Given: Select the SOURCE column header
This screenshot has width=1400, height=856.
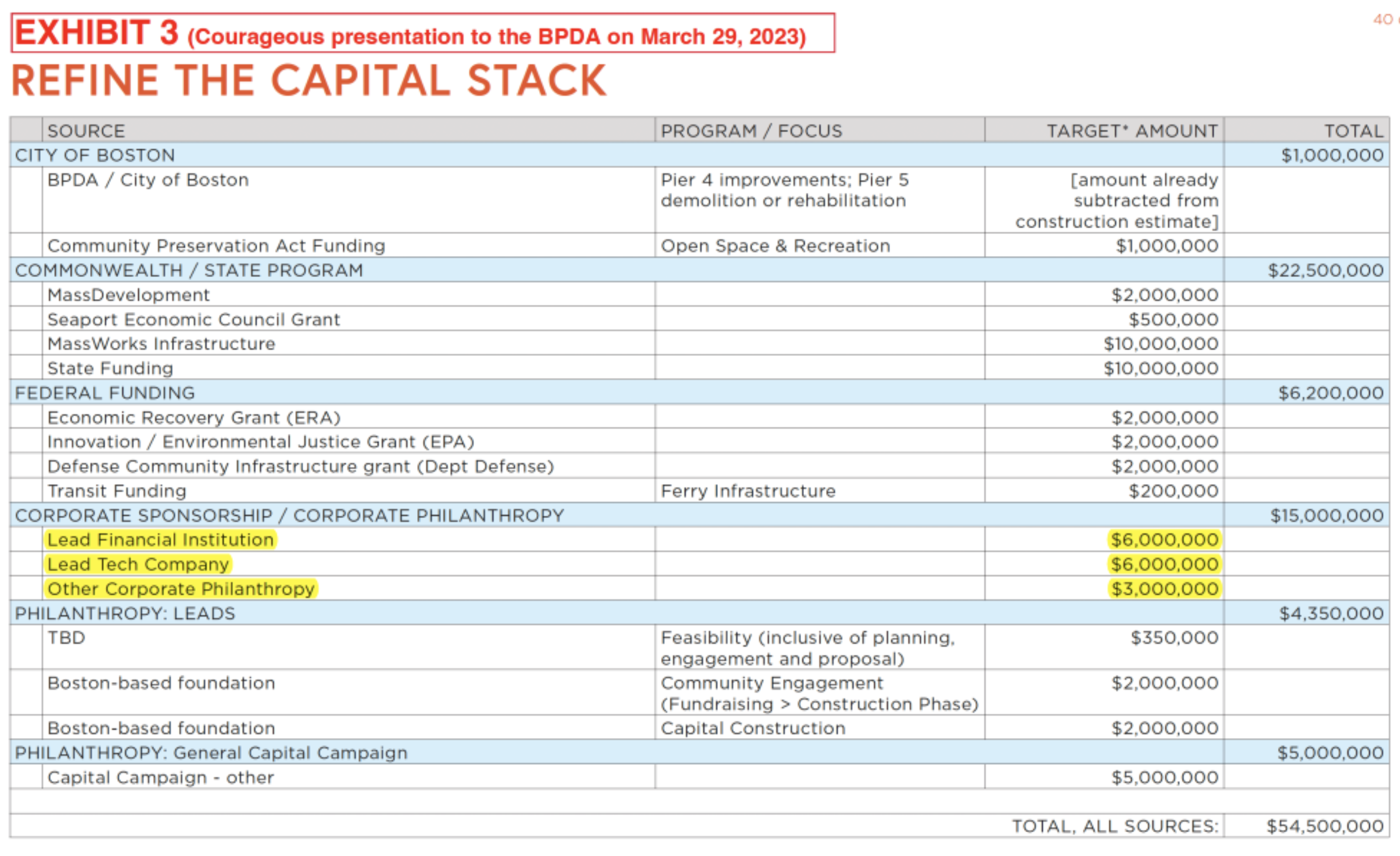Looking at the screenshot, I should click(87, 131).
